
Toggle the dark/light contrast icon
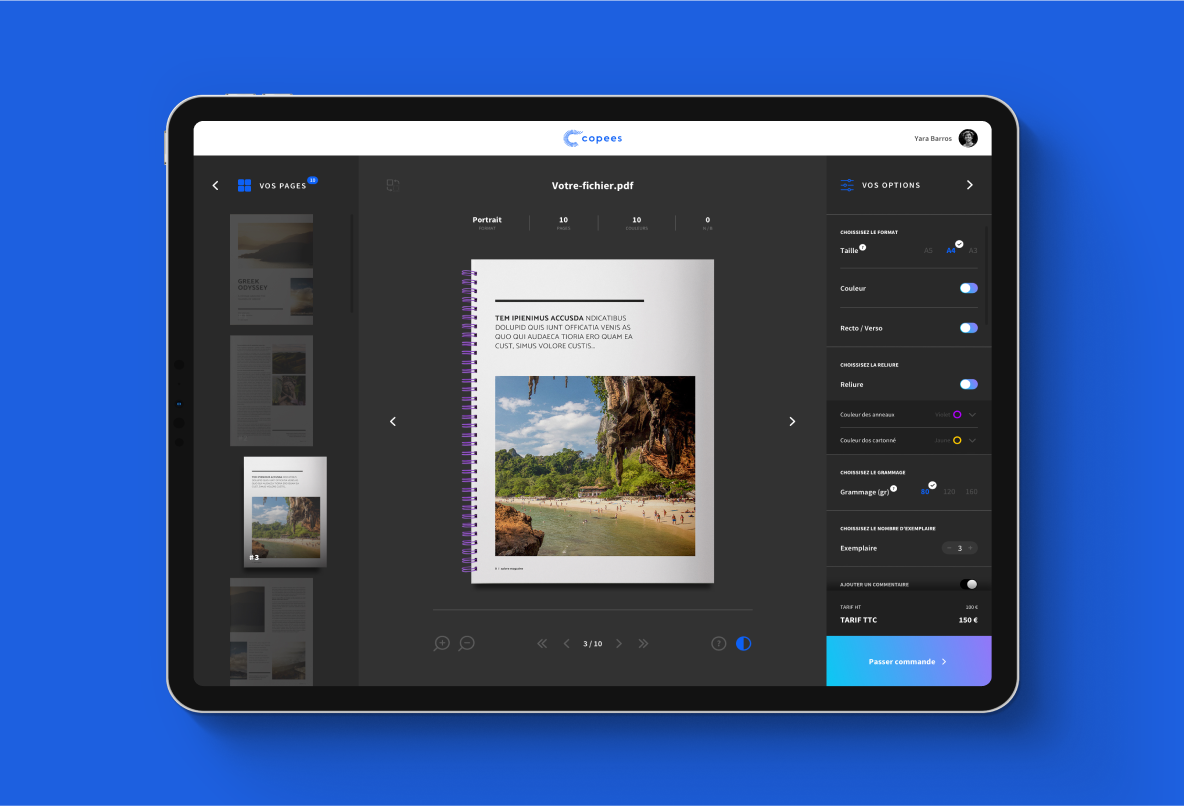coord(743,643)
